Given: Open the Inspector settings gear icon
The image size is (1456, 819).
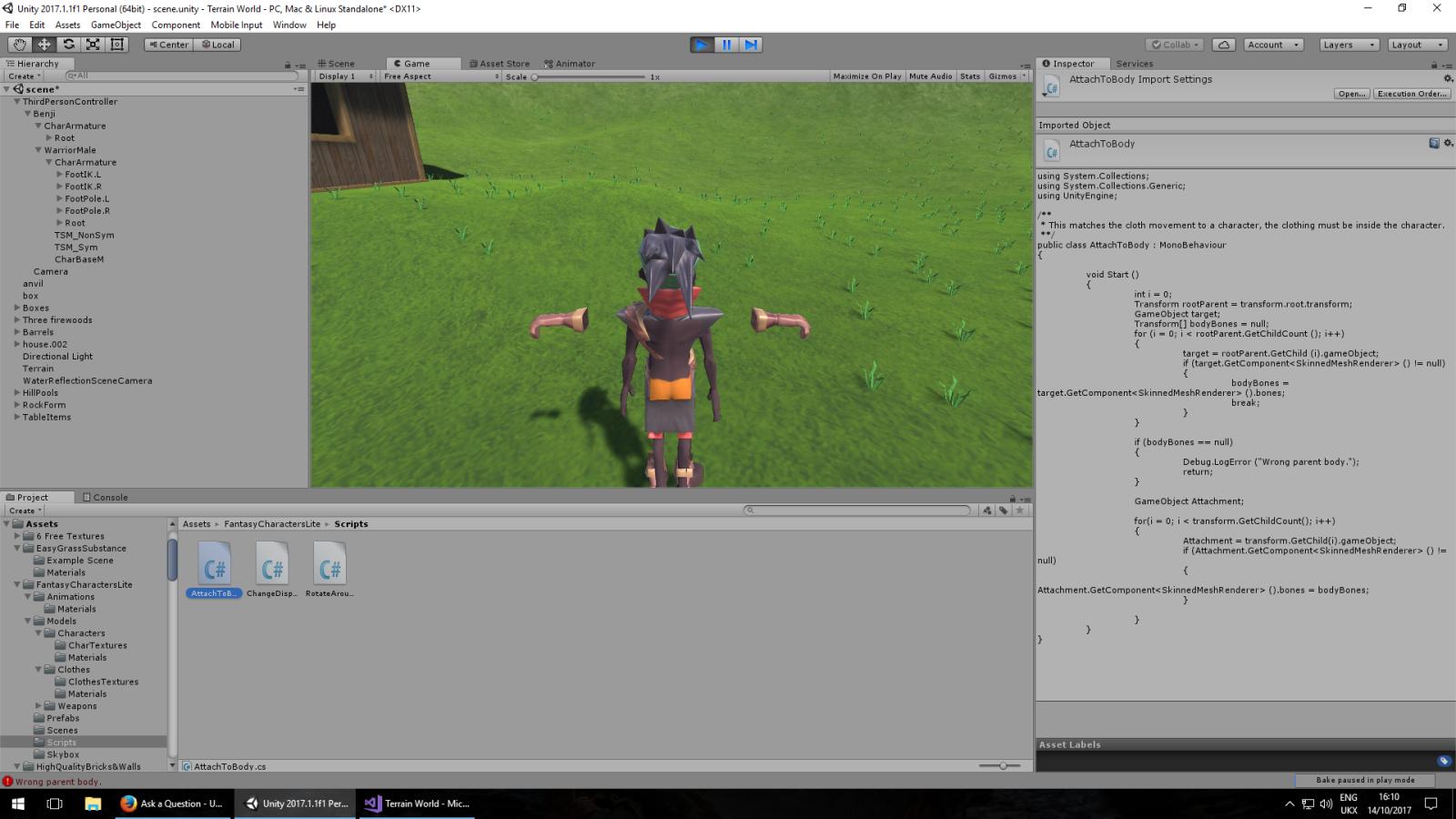Looking at the screenshot, I should click(1448, 78).
